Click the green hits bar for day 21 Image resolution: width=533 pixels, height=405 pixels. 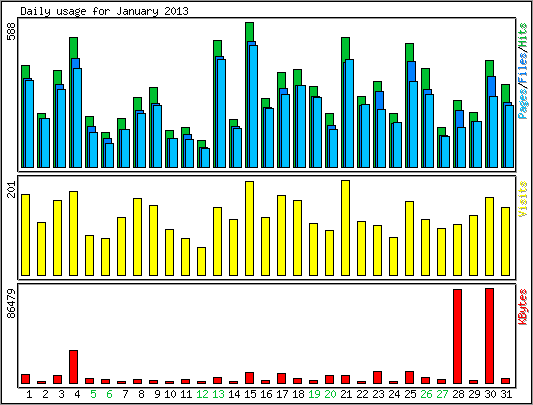[345, 48]
